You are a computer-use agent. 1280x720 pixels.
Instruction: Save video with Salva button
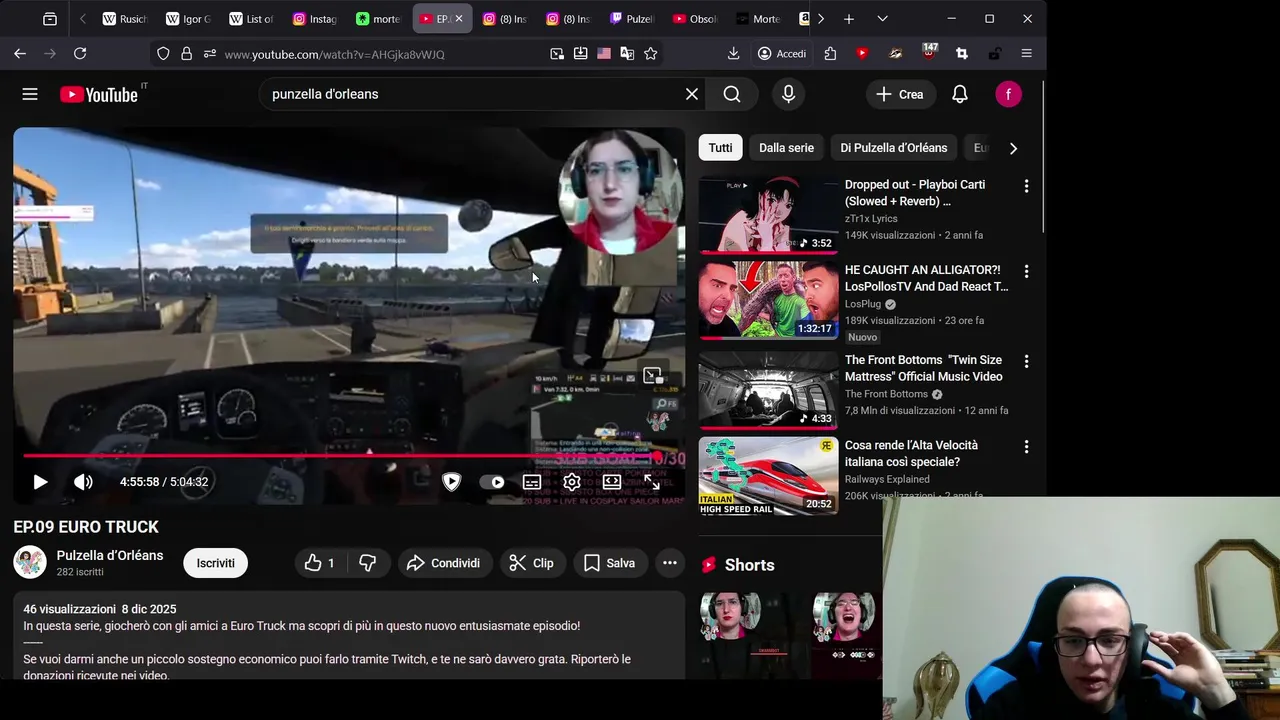610,563
